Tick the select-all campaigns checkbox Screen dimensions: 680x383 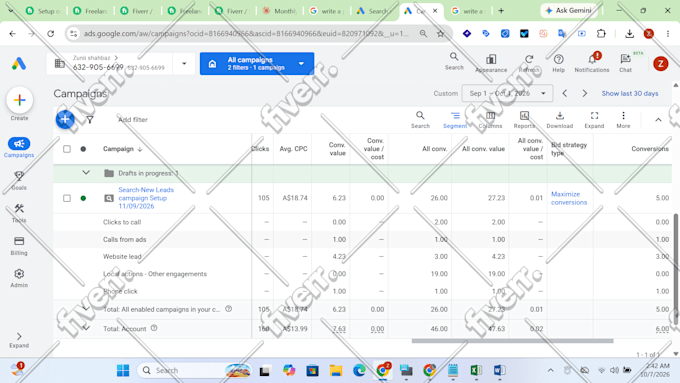(67, 149)
